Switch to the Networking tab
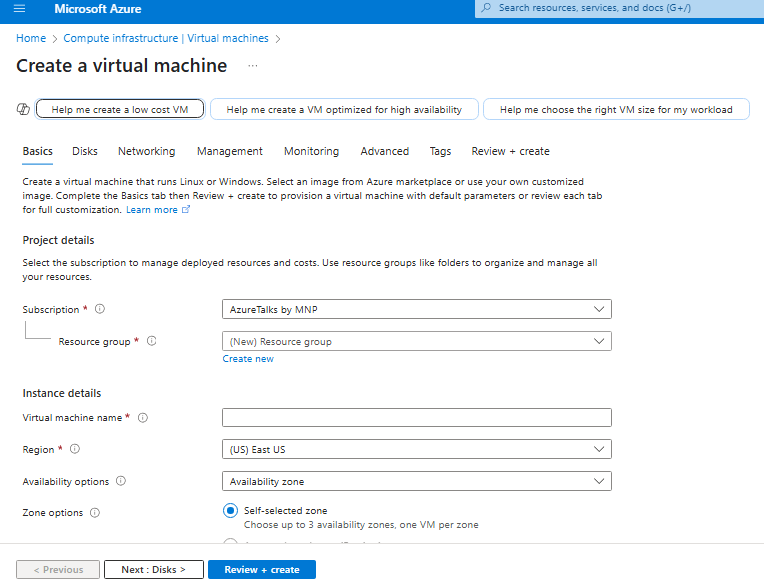Screen dimensions: 764x588 (x=147, y=152)
